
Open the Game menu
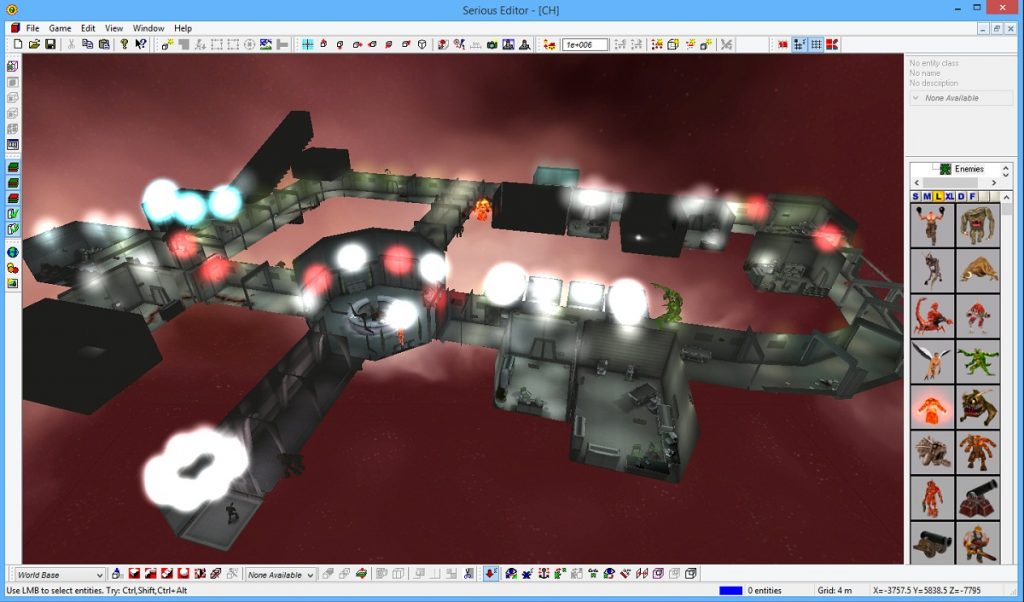pyautogui.click(x=58, y=27)
